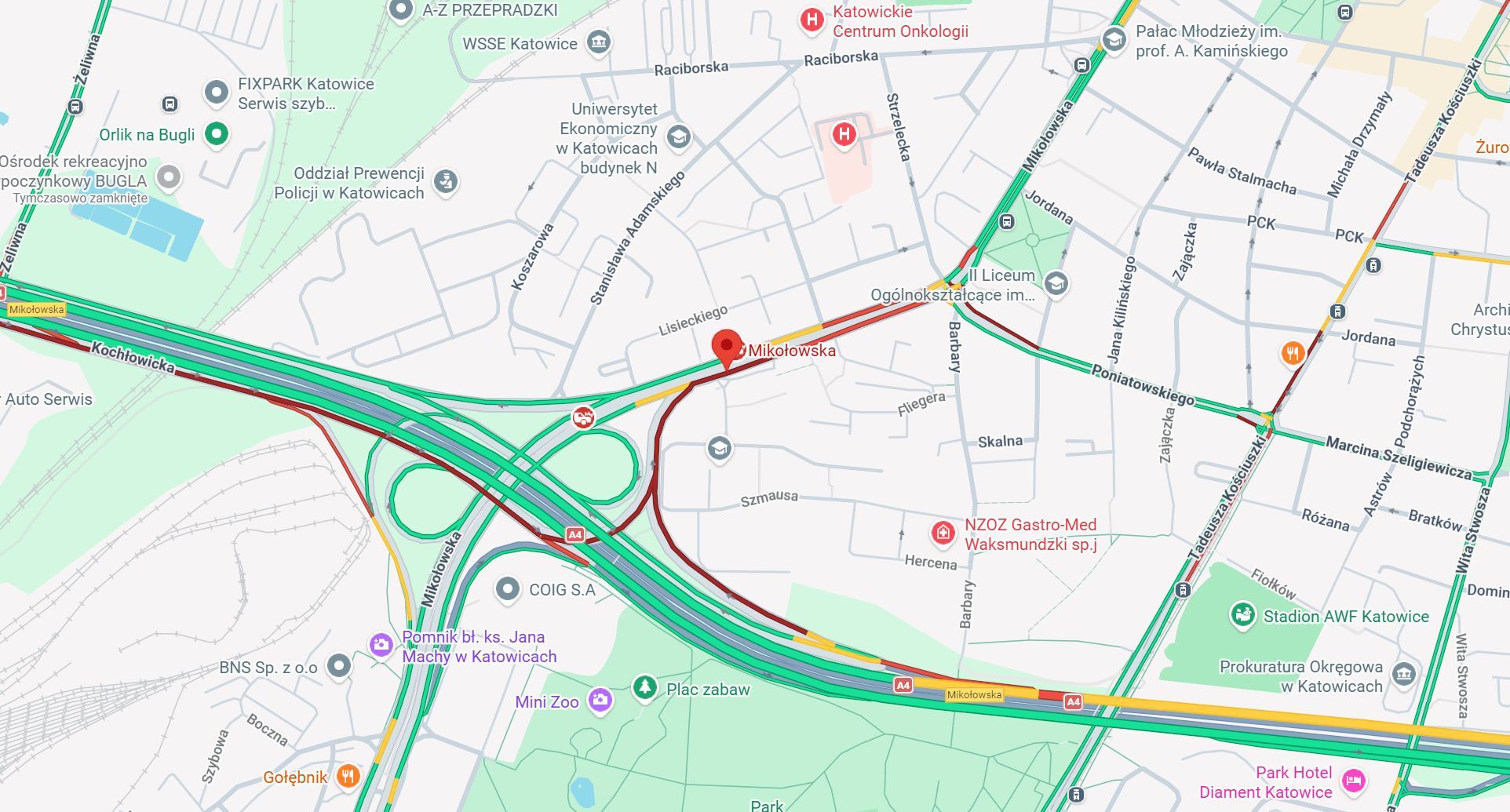Image resolution: width=1510 pixels, height=812 pixels.
Task: Open the A-Z PRZEPRADZKI place marker
Action: tap(401, 9)
